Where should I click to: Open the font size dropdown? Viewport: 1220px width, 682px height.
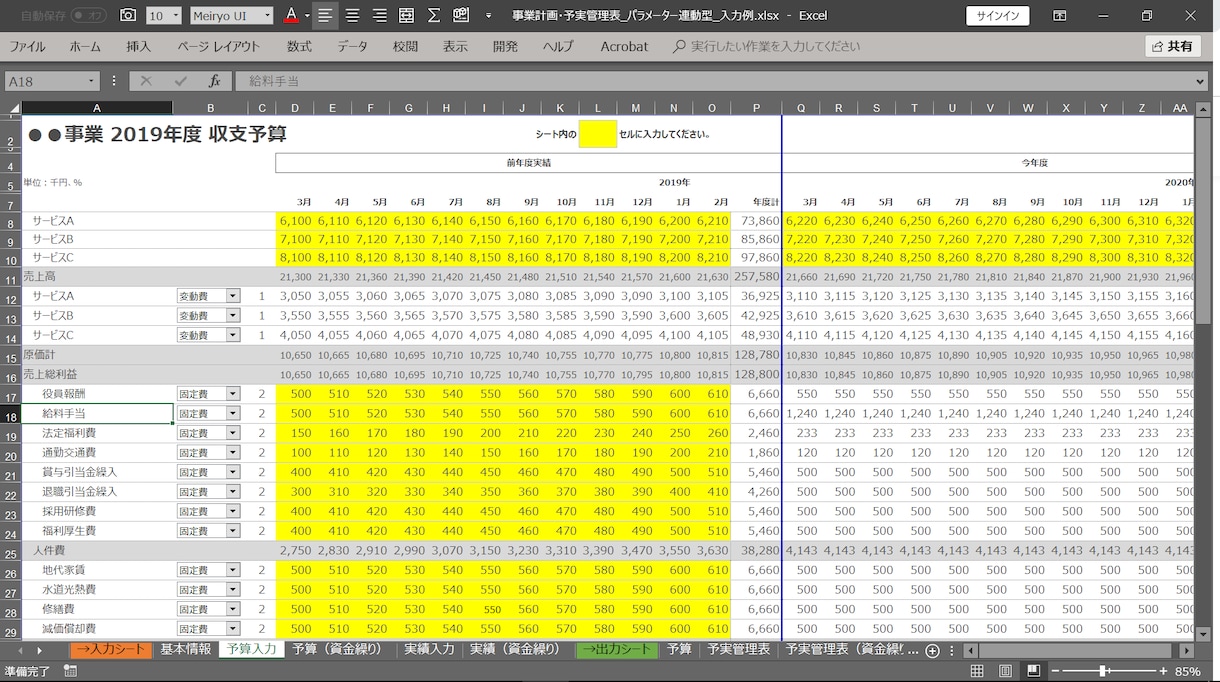(x=176, y=16)
